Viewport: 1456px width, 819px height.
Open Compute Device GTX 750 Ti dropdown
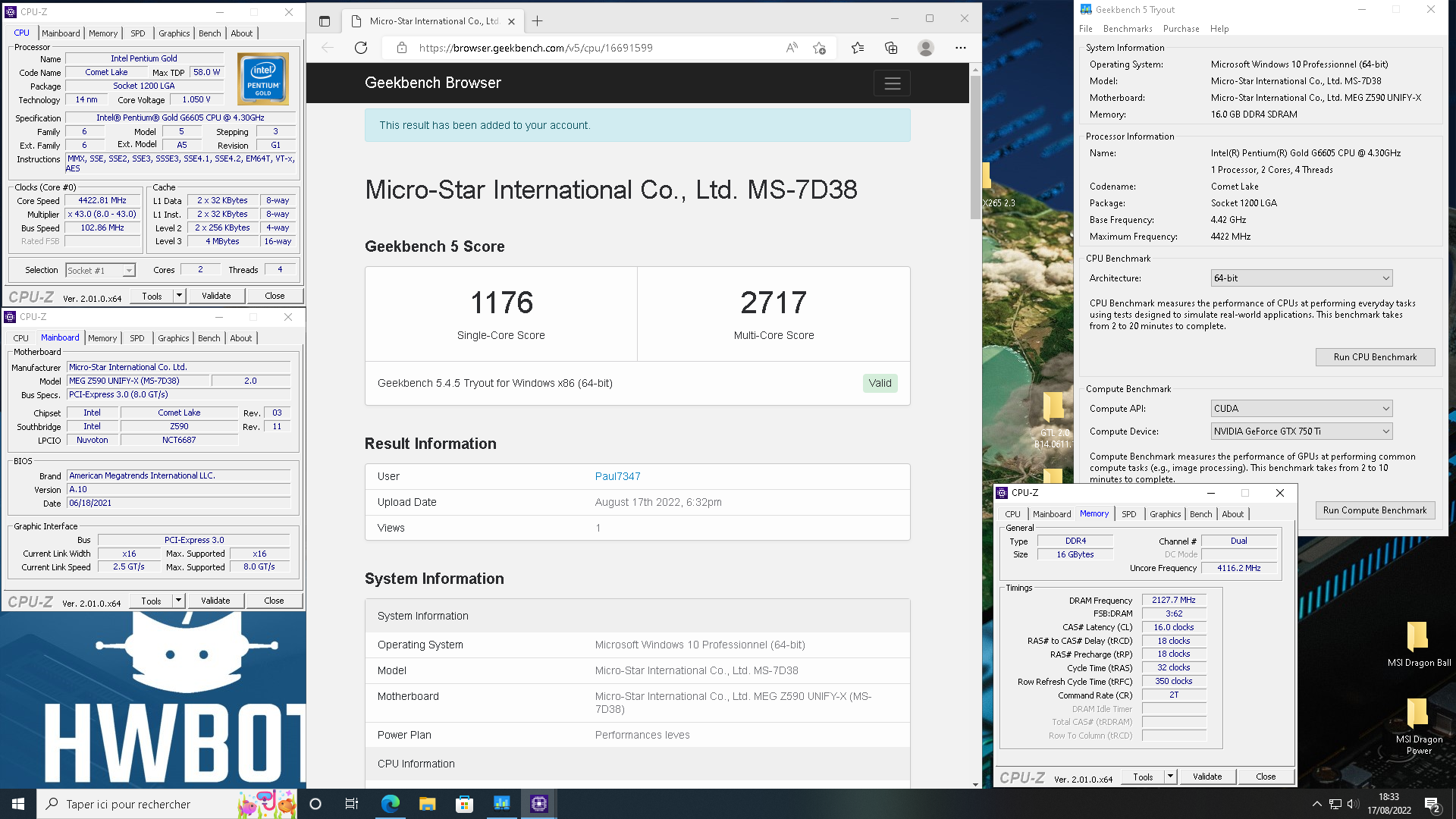click(1301, 431)
